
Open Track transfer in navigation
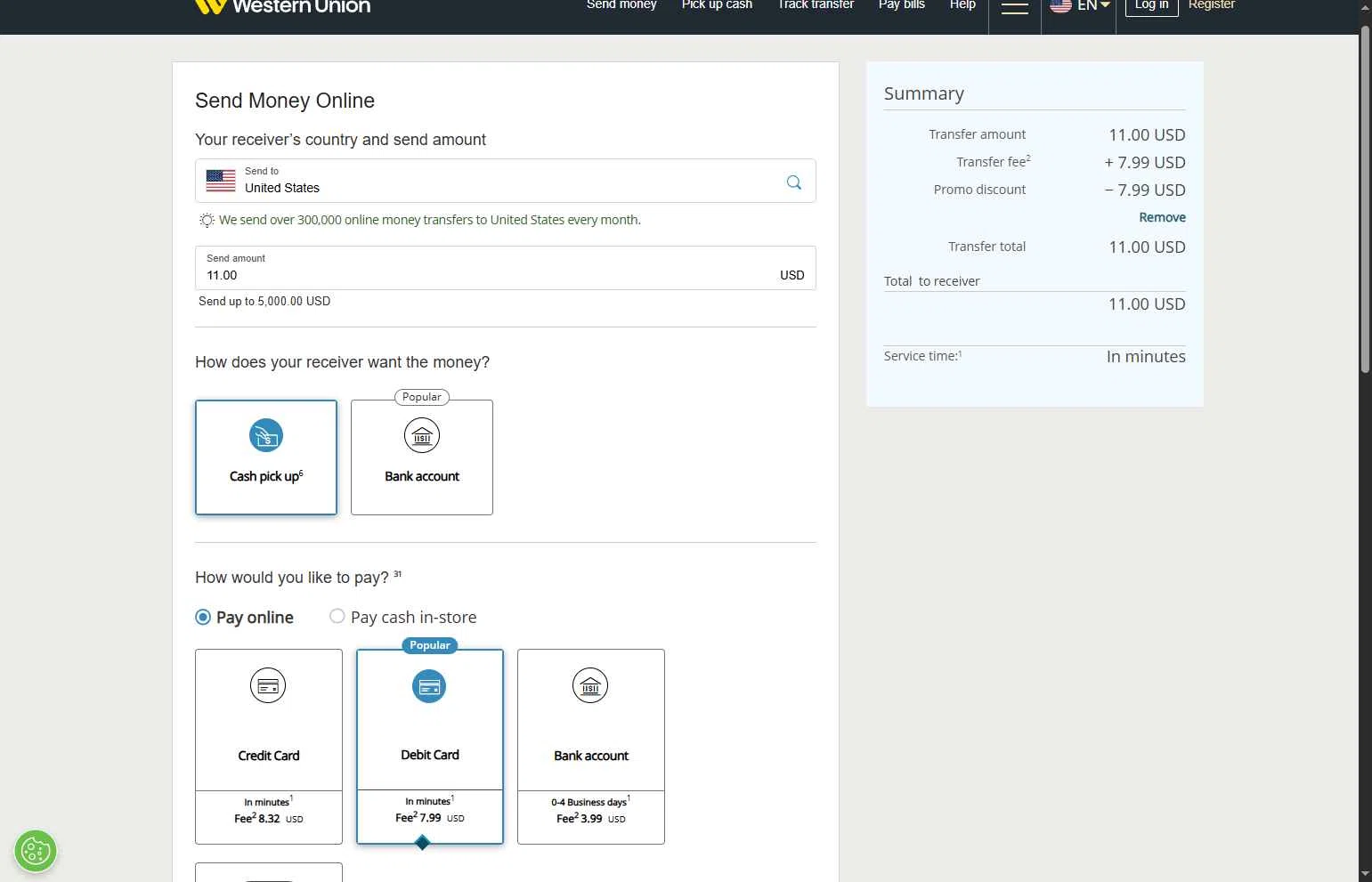coord(816,5)
